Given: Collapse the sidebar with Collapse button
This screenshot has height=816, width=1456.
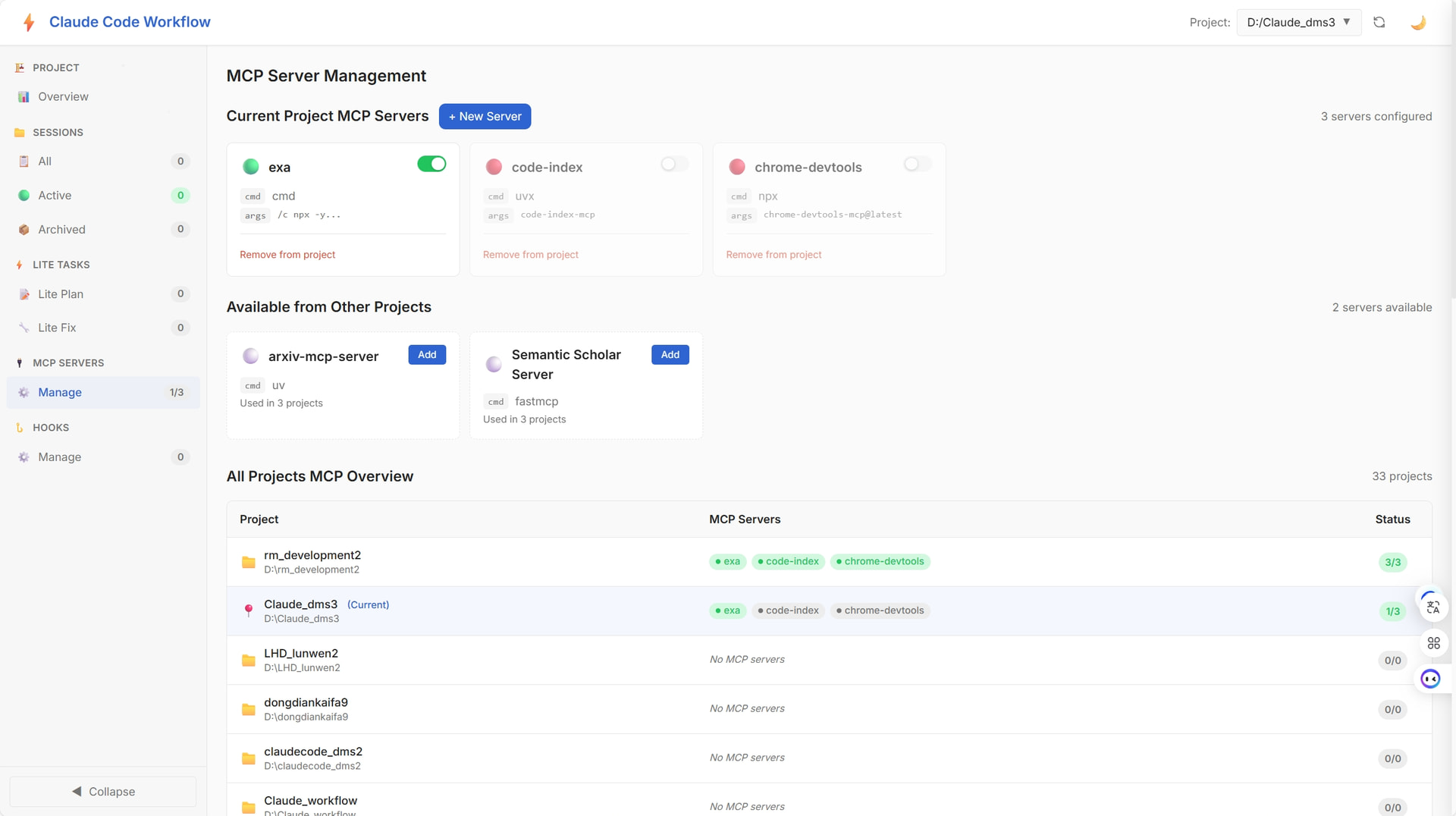Looking at the screenshot, I should point(103,791).
